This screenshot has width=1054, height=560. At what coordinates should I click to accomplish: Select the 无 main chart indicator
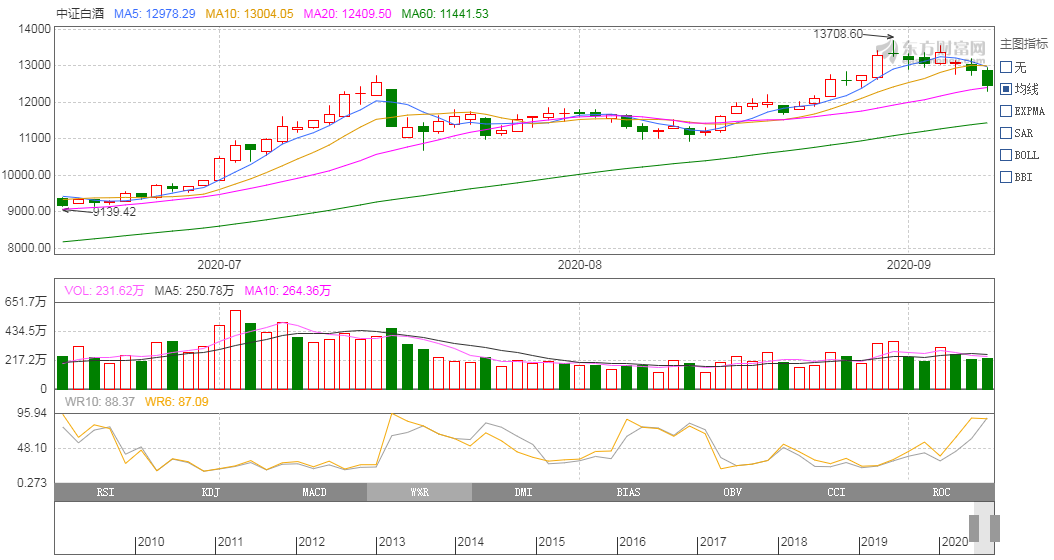[1006, 67]
